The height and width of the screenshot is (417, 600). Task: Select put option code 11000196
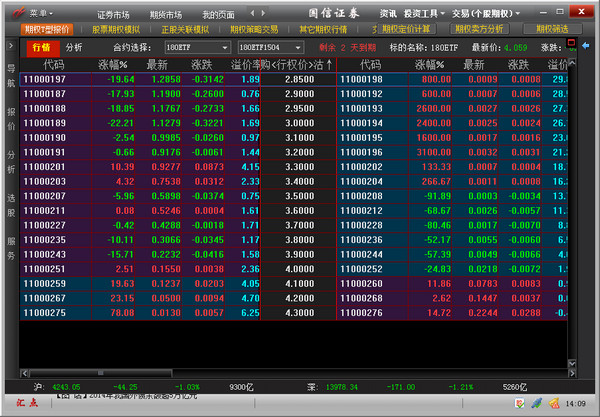(x=361, y=152)
